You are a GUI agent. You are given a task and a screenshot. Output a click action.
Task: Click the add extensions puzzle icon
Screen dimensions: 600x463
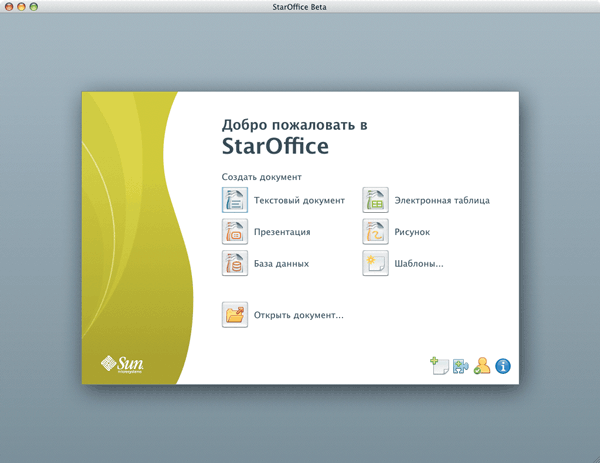click(461, 366)
